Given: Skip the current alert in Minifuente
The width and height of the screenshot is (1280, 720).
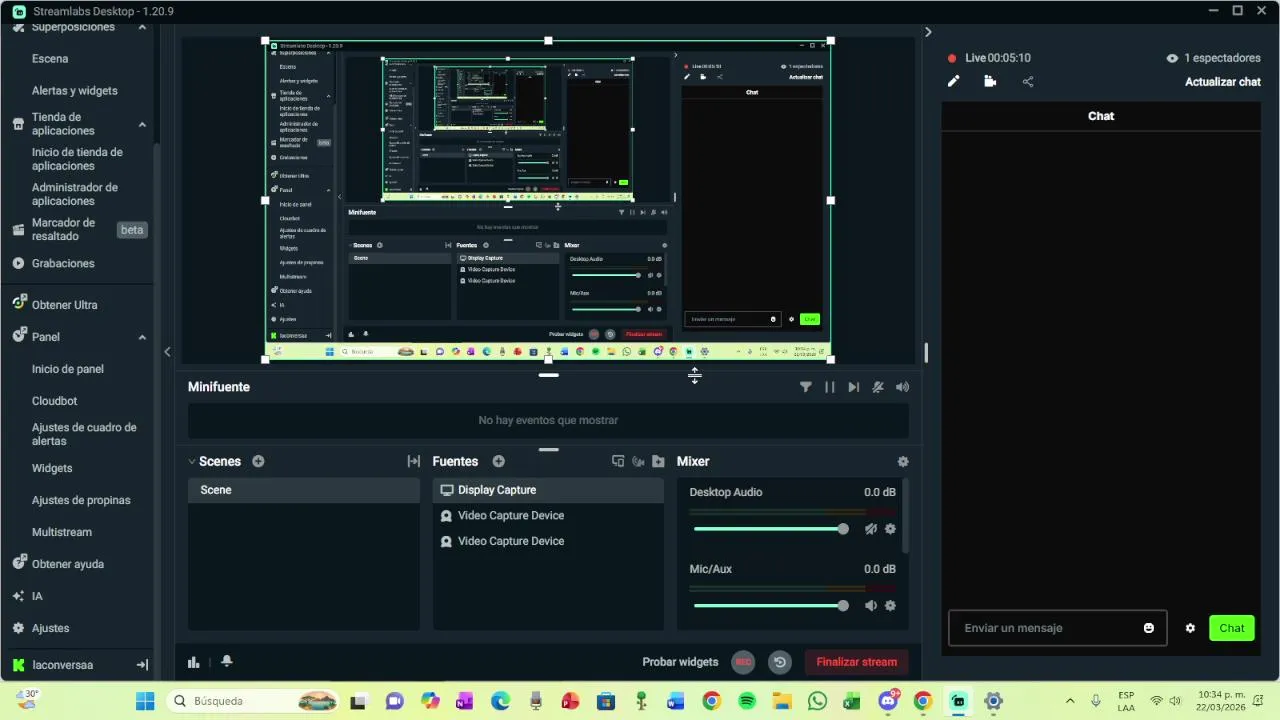Looking at the screenshot, I should click(853, 387).
